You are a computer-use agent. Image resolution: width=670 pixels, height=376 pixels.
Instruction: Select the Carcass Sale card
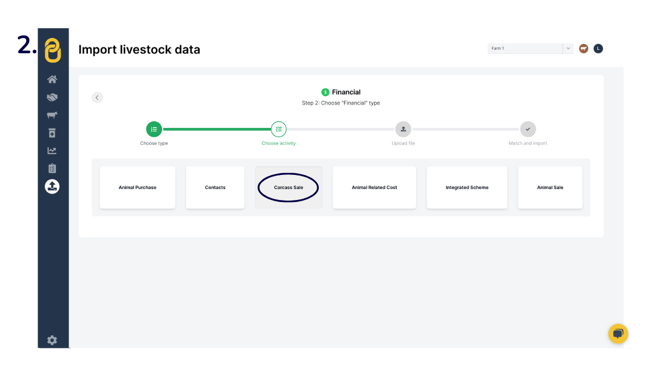288,188
